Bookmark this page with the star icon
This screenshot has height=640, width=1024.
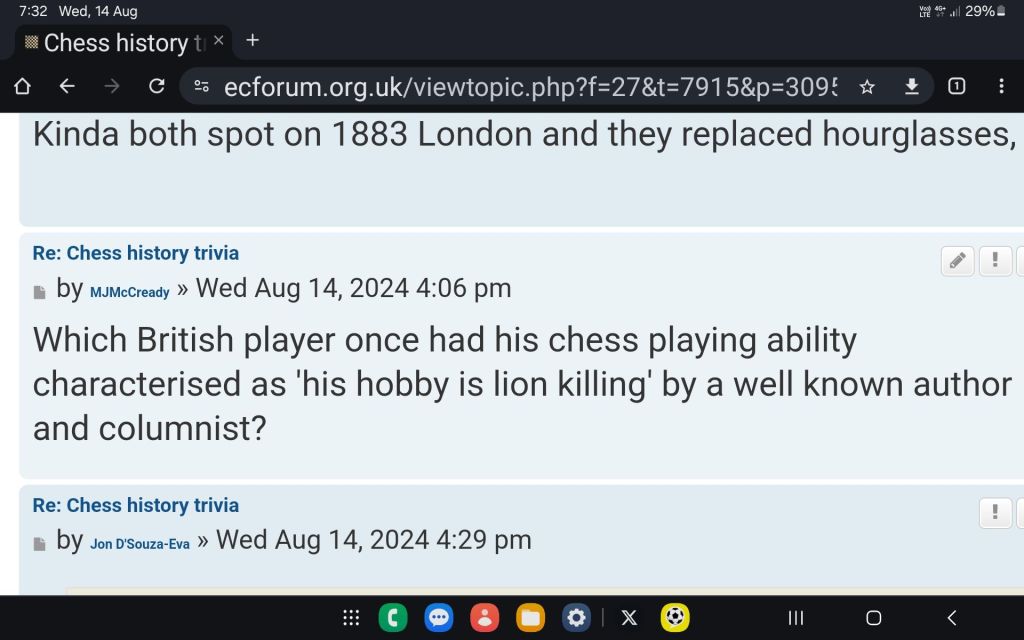click(x=867, y=87)
